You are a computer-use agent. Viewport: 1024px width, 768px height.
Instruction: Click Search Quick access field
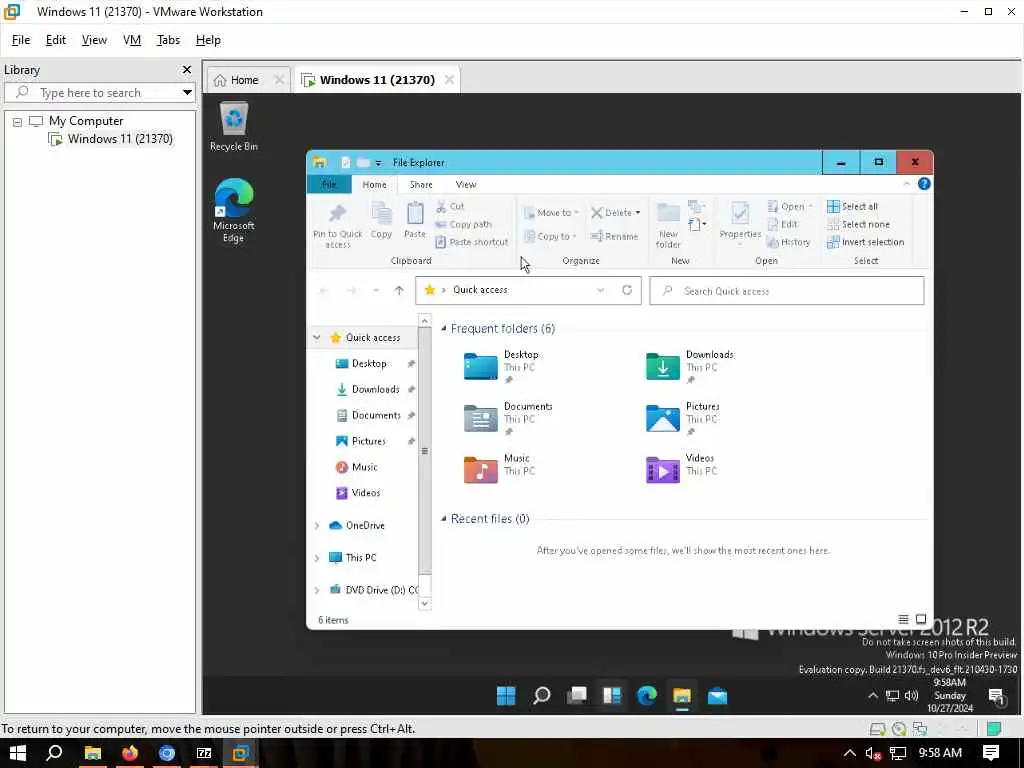786,291
